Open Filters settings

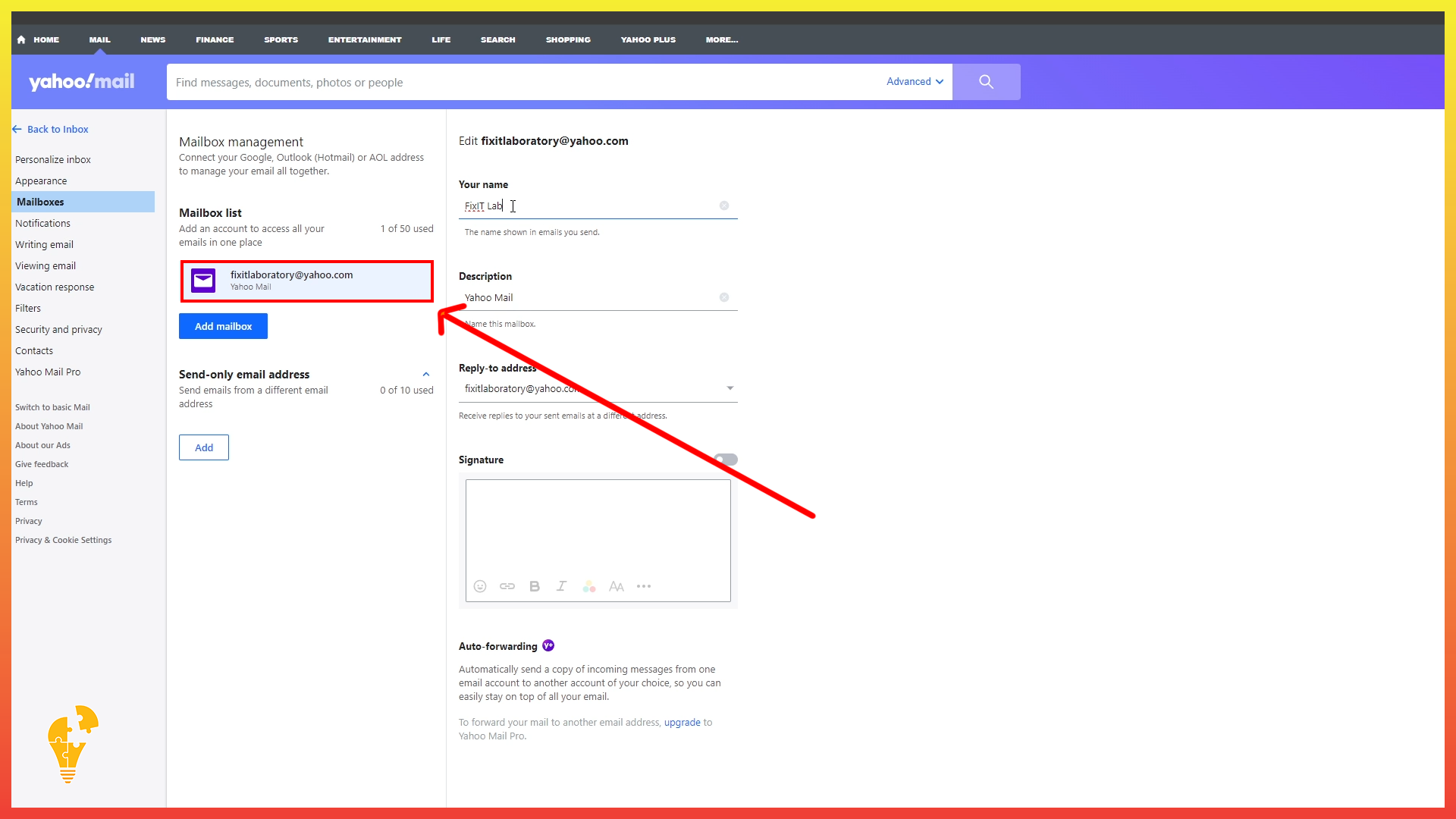coord(28,308)
